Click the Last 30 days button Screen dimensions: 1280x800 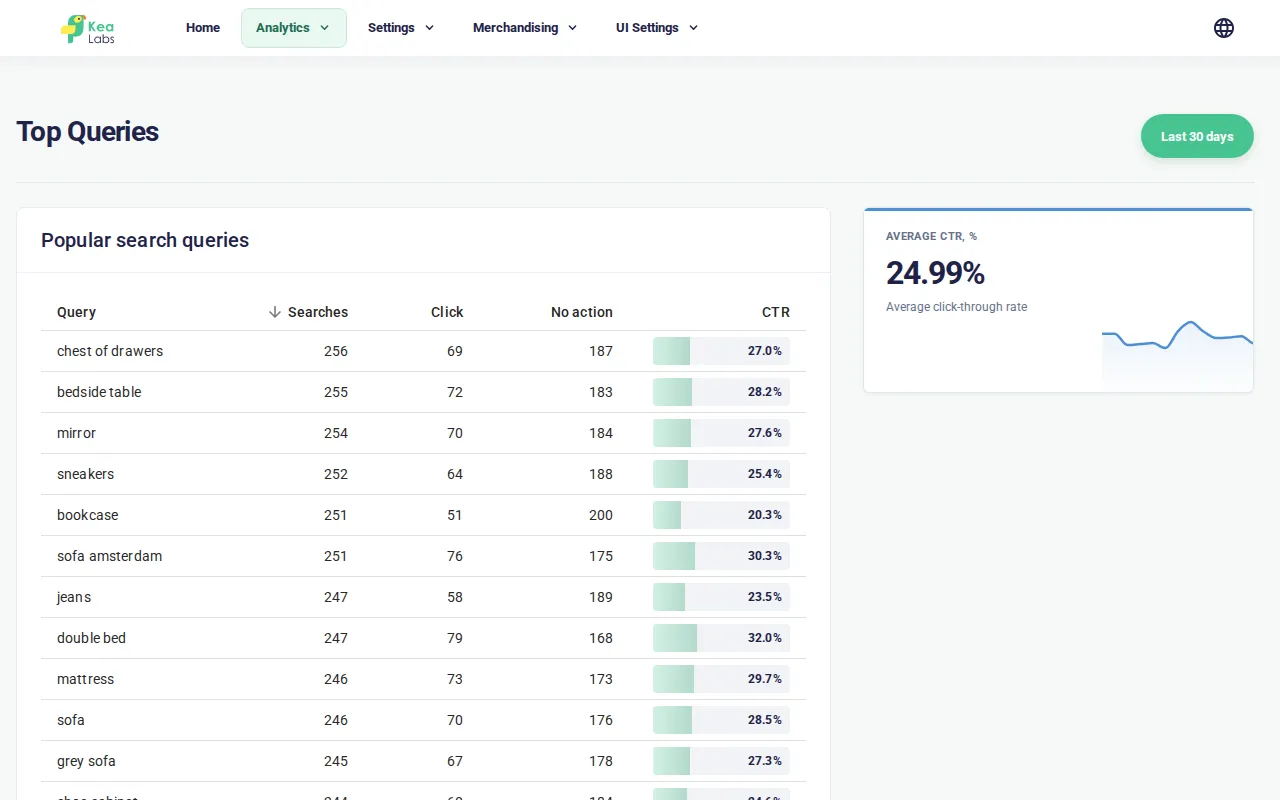pyautogui.click(x=1197, y=136)
